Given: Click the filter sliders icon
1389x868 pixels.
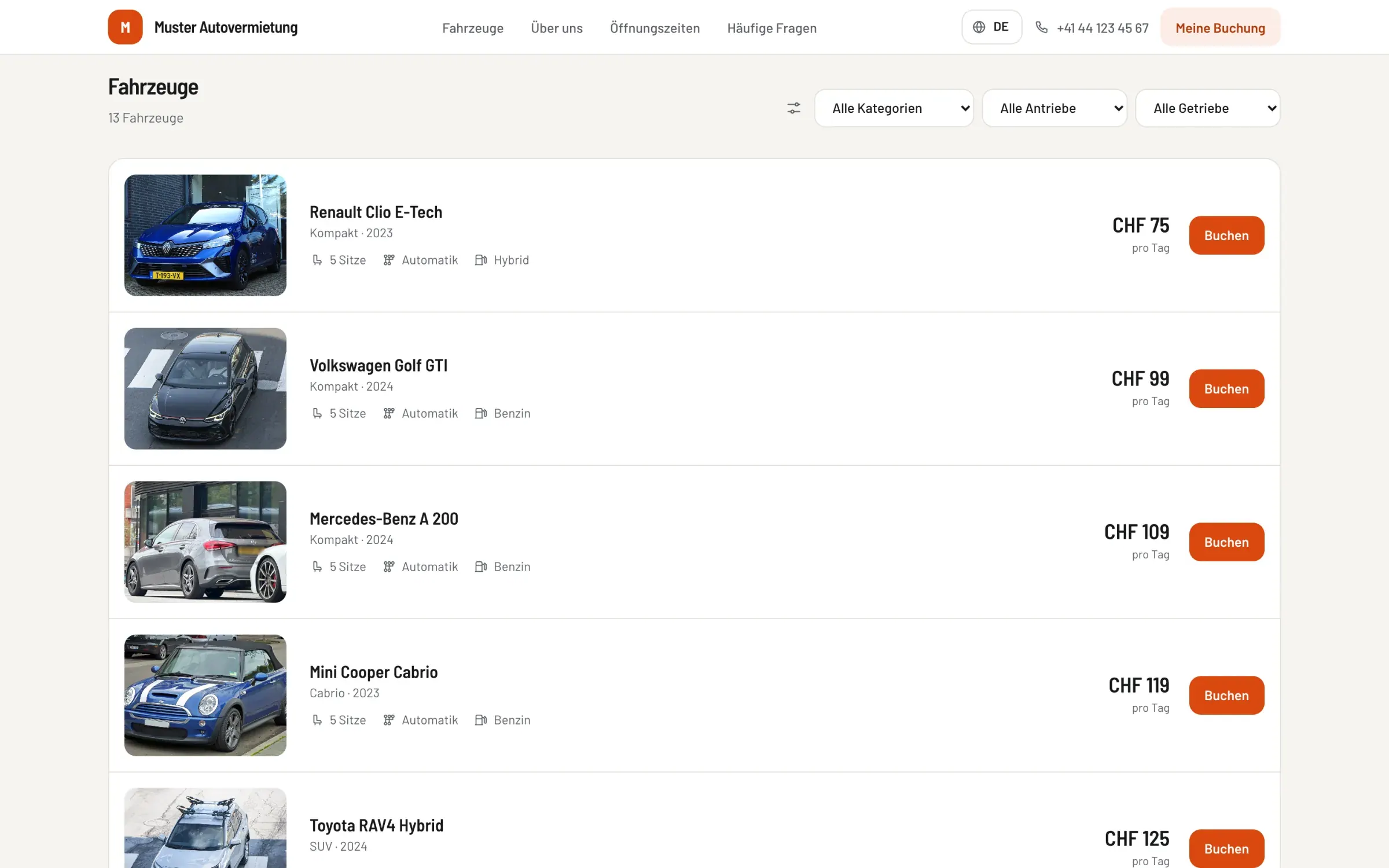Looking at the screenshot, I should click(793, 108).
